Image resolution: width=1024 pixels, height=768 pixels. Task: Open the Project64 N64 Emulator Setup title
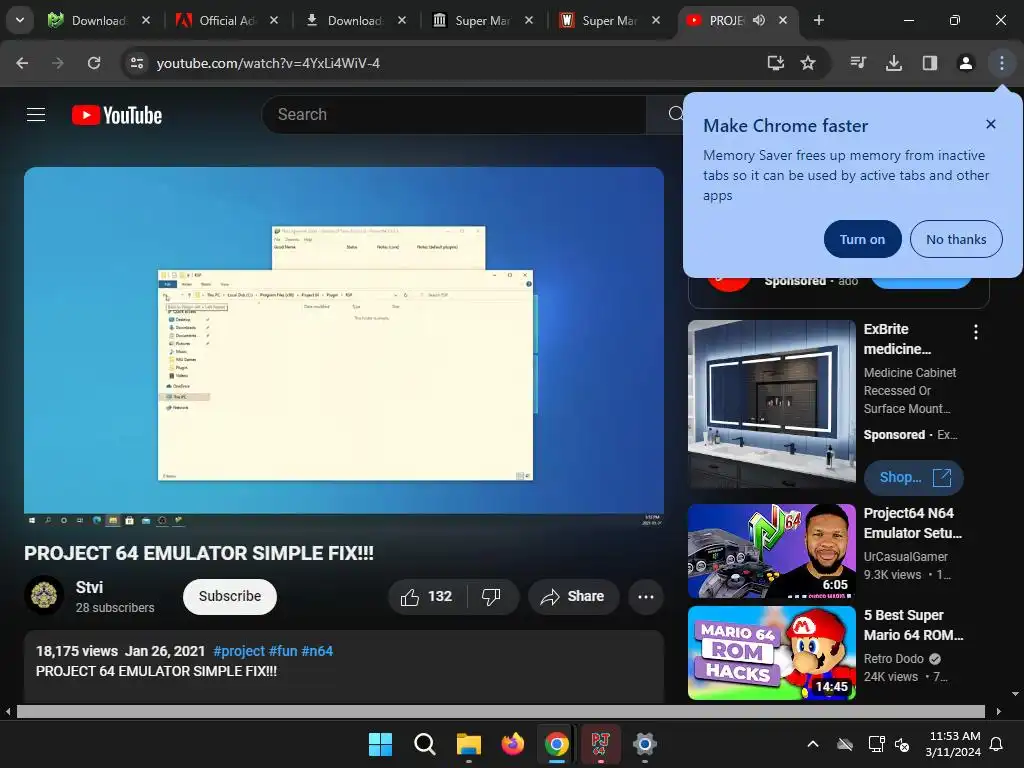(x=912, y=523)
